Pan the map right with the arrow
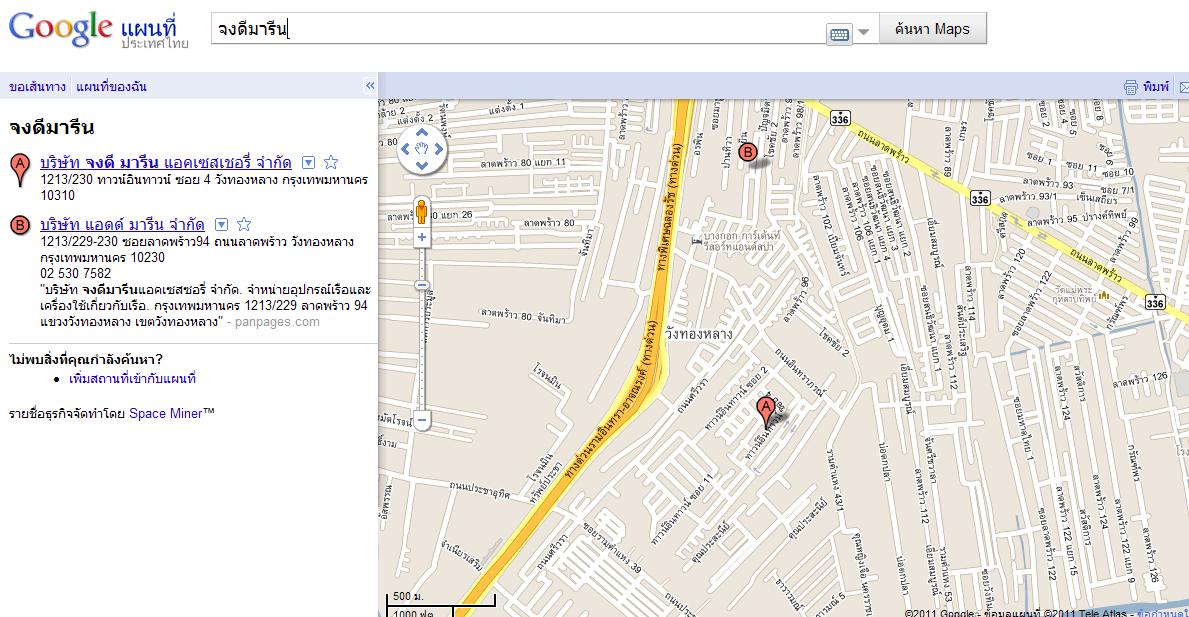The height and width of the screenshot is (617, 1189). pos(439,150)
